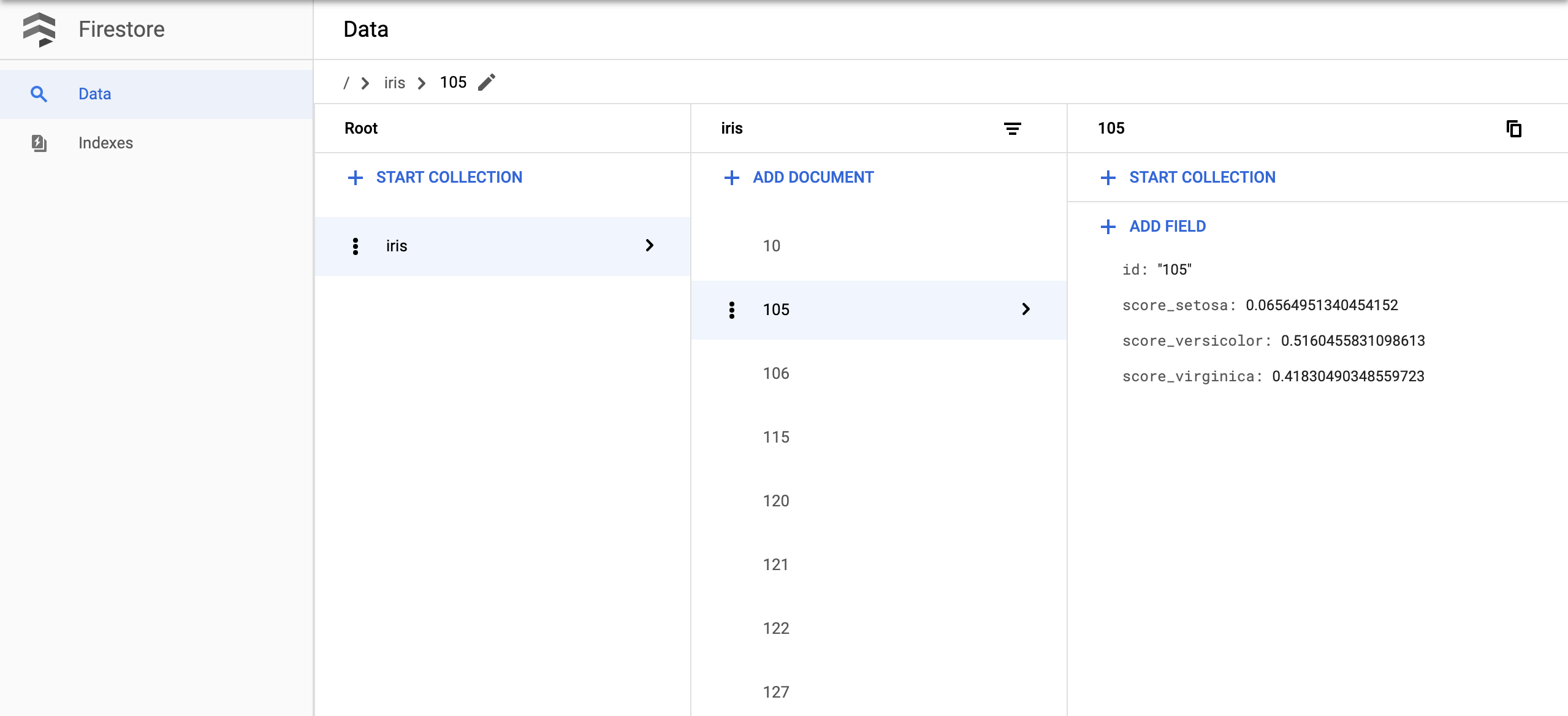Viewport: 1568px width, 716px height.
Task: Click the copy icon beside document 105
Action: click(x=1513, y=129)
